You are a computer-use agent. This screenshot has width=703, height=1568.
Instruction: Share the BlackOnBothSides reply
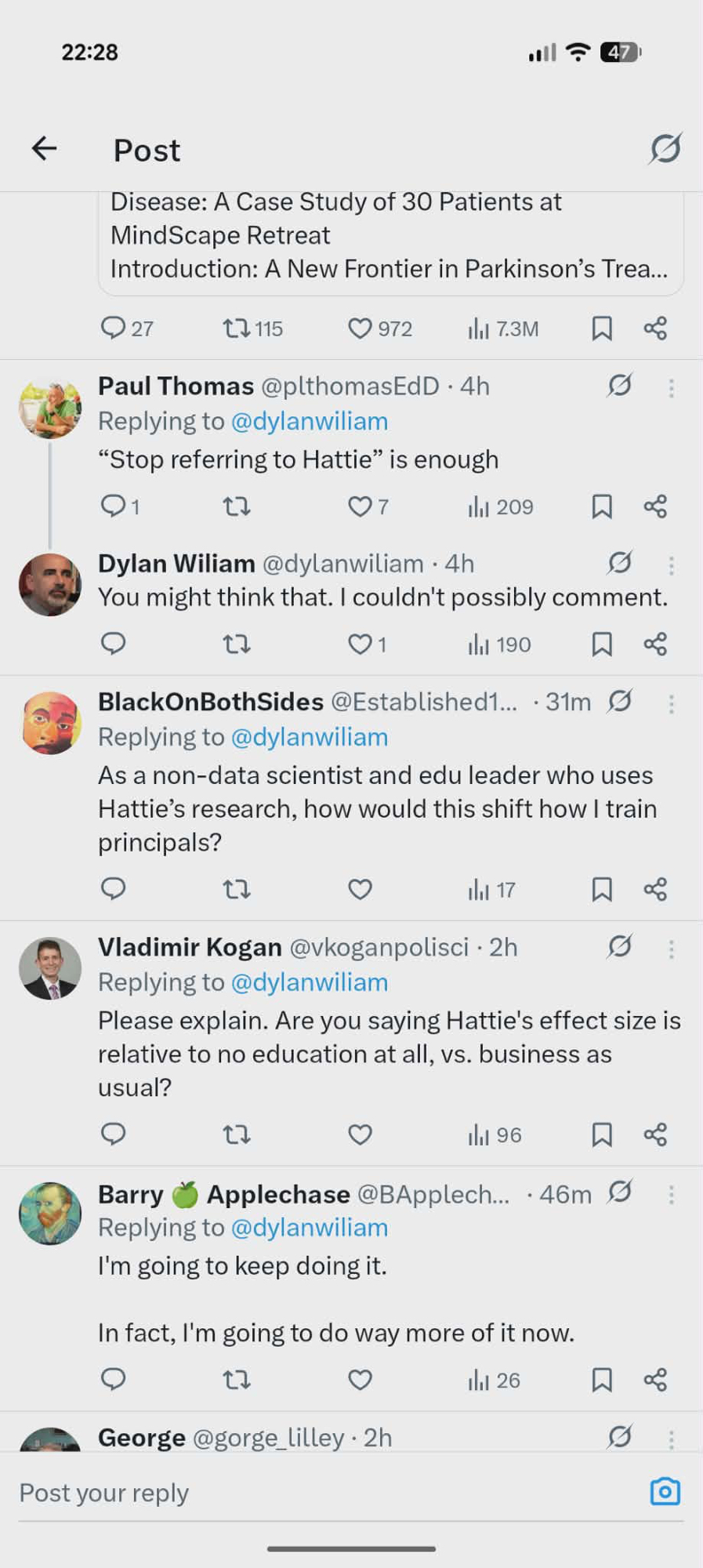click(x=655, y=889)
